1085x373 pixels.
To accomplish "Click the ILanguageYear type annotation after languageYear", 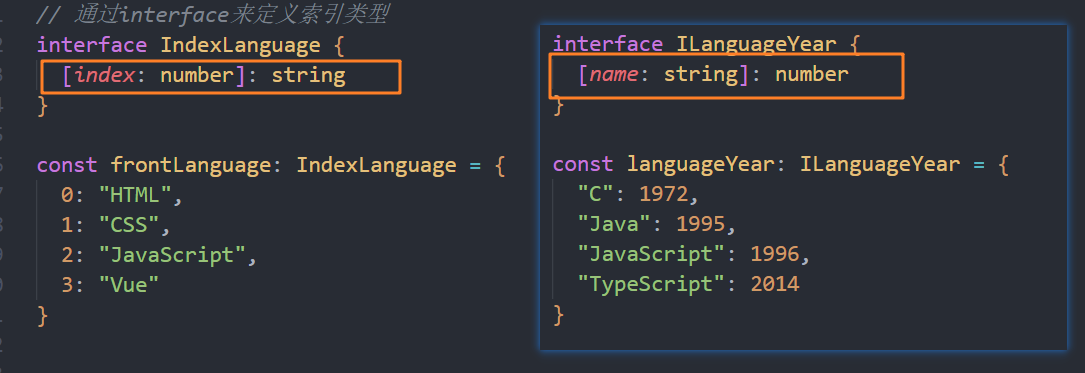I will point(880,165).
